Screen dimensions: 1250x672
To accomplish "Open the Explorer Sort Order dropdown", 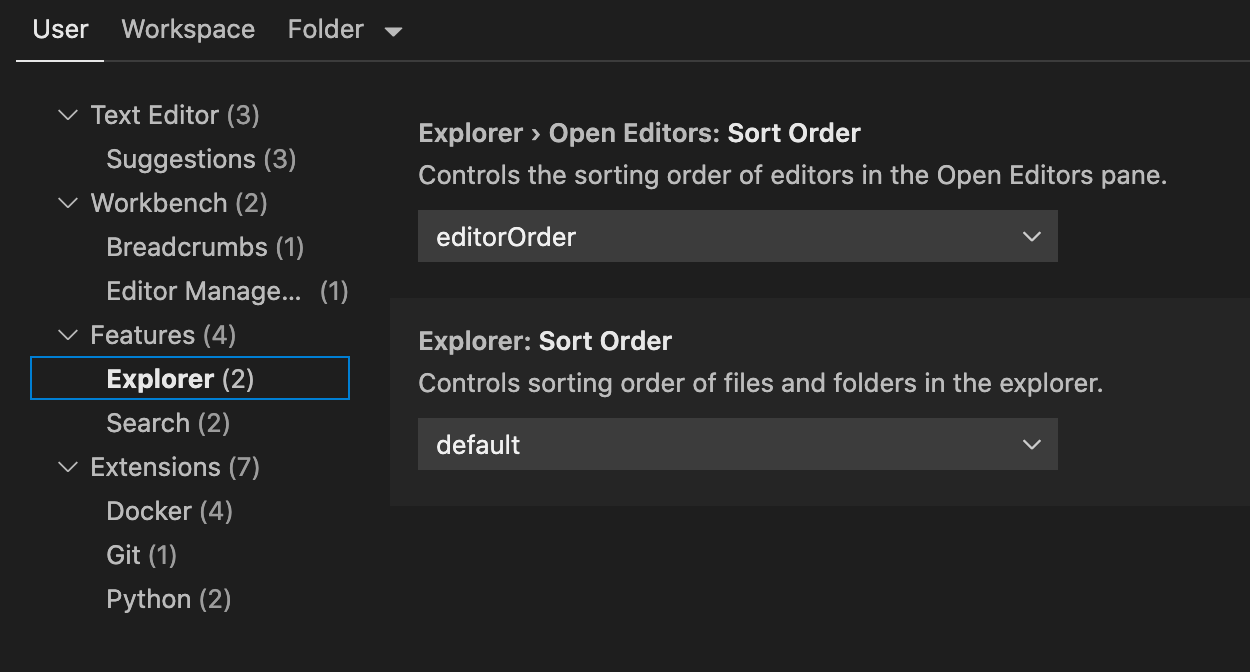I will tap(737, 444).
